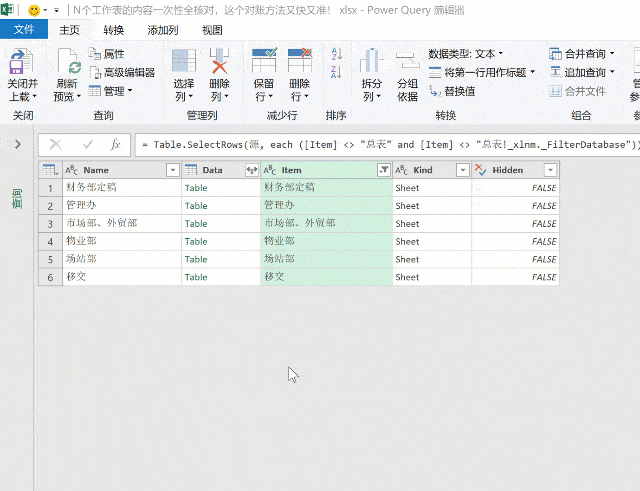Click the Hidden column header
The image size is (640, 491).
click(515, 170)
